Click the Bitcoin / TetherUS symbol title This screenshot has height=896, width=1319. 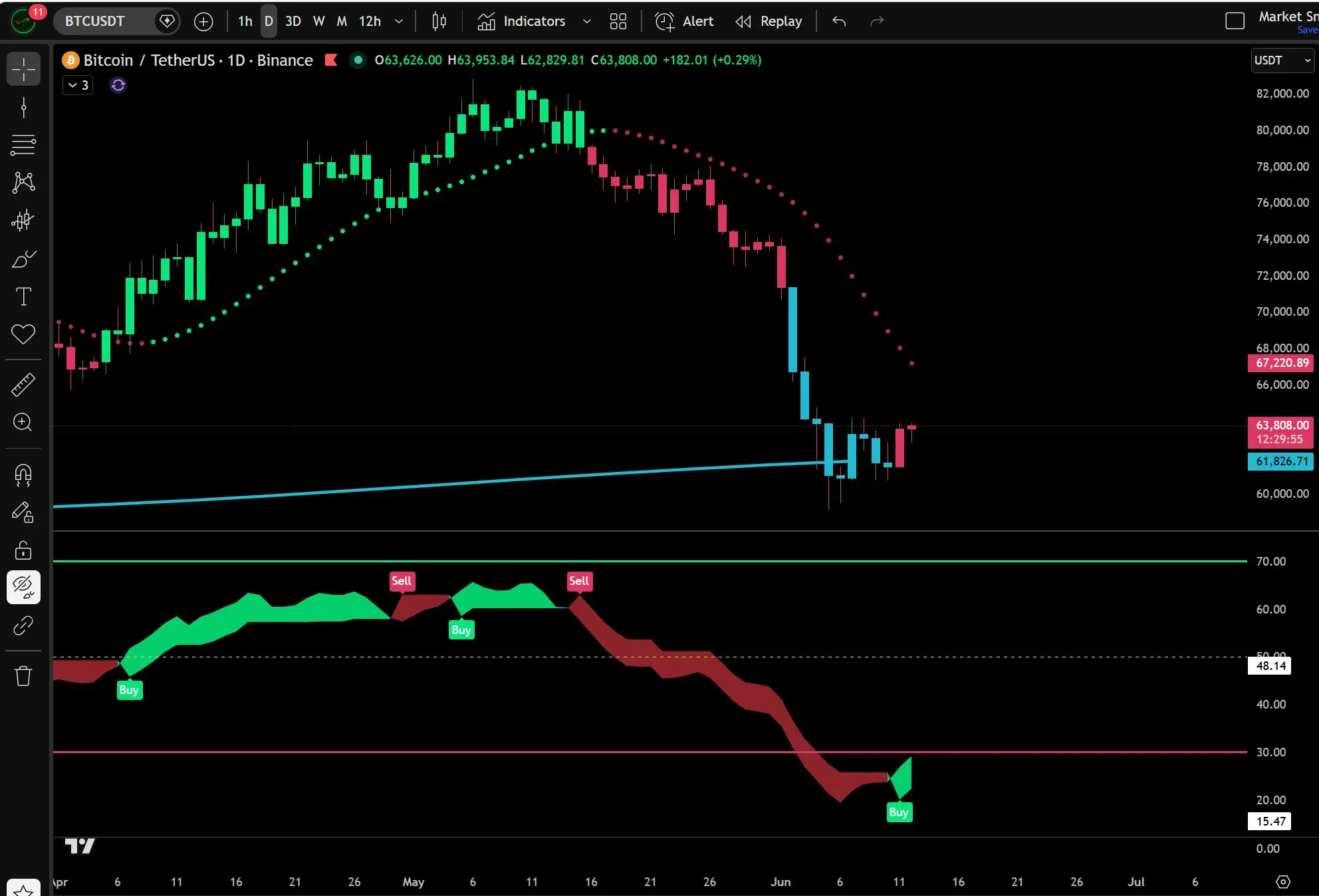click(x=198, y=60)
